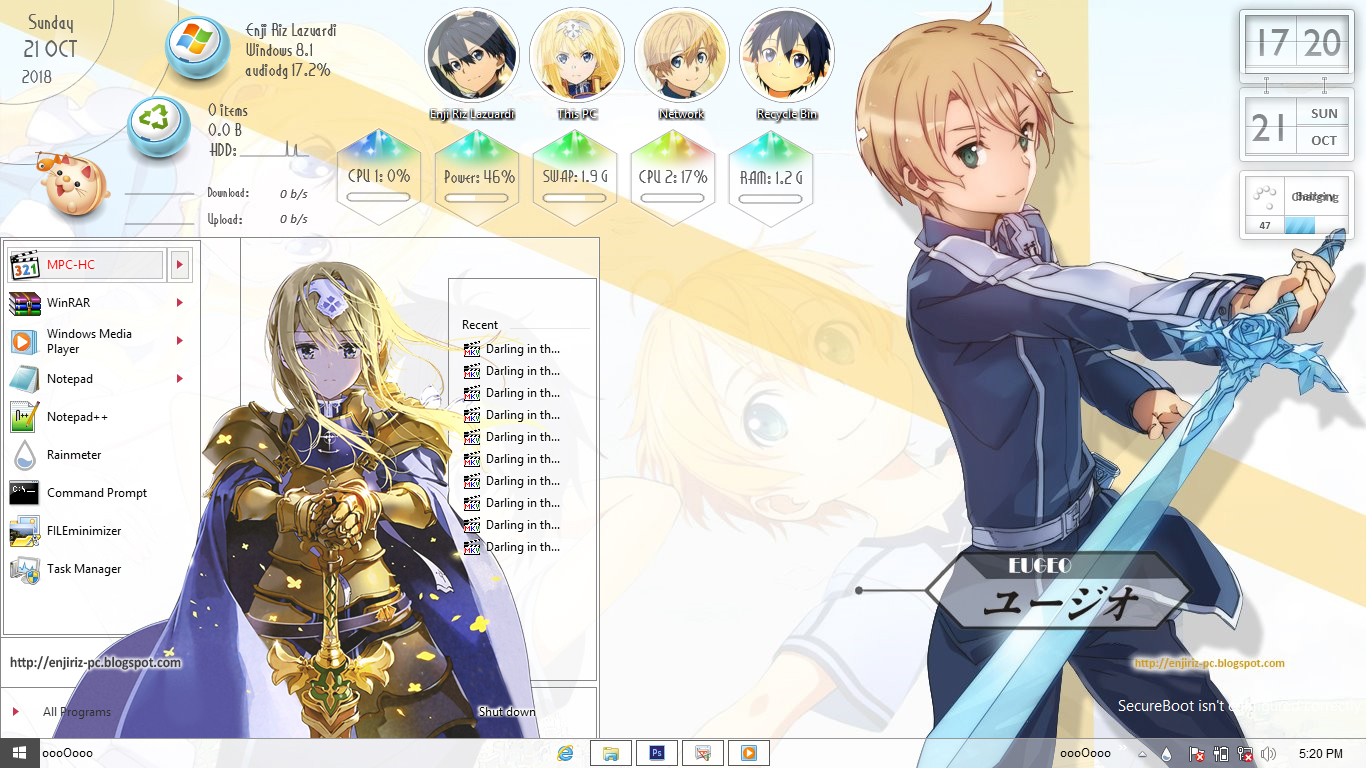Viewport: 1366px width, 768px height.
Task: Click the 0 items recycle bin text
Action: click(x=228, y=111)
